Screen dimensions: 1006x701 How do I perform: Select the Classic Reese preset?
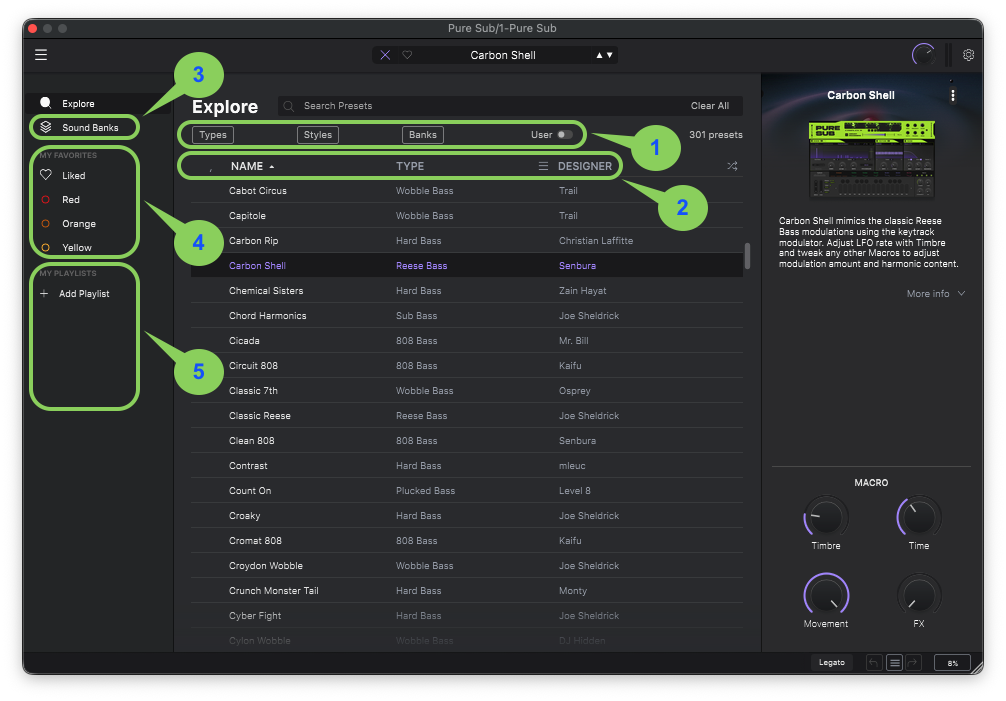[466, 416]
